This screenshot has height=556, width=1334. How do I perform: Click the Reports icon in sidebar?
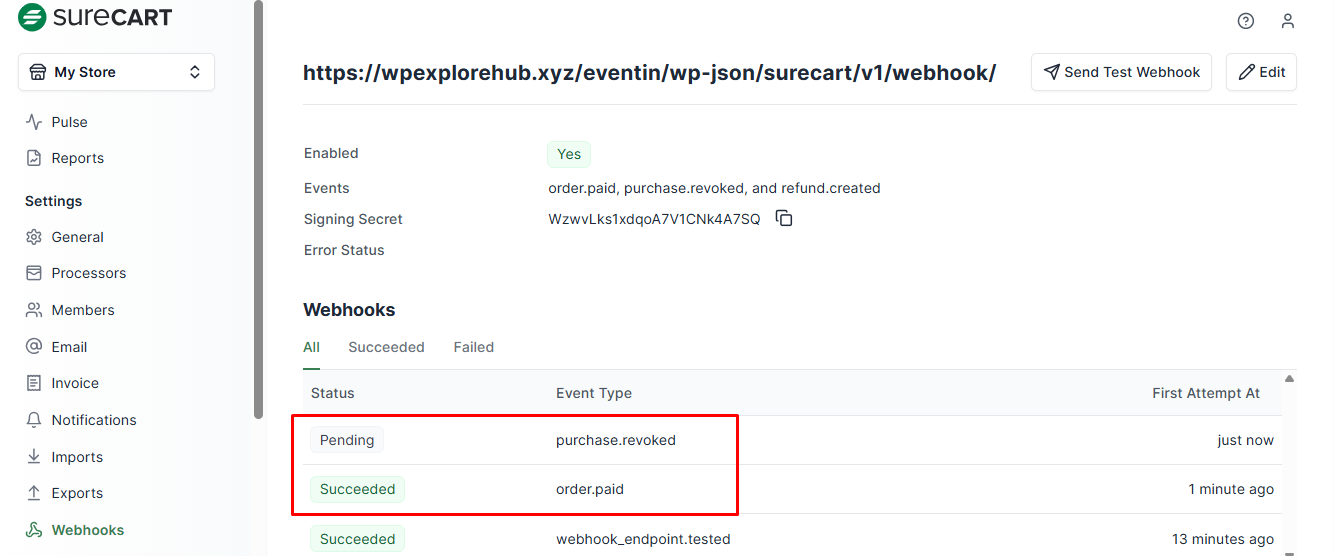(x=34, y=158)
